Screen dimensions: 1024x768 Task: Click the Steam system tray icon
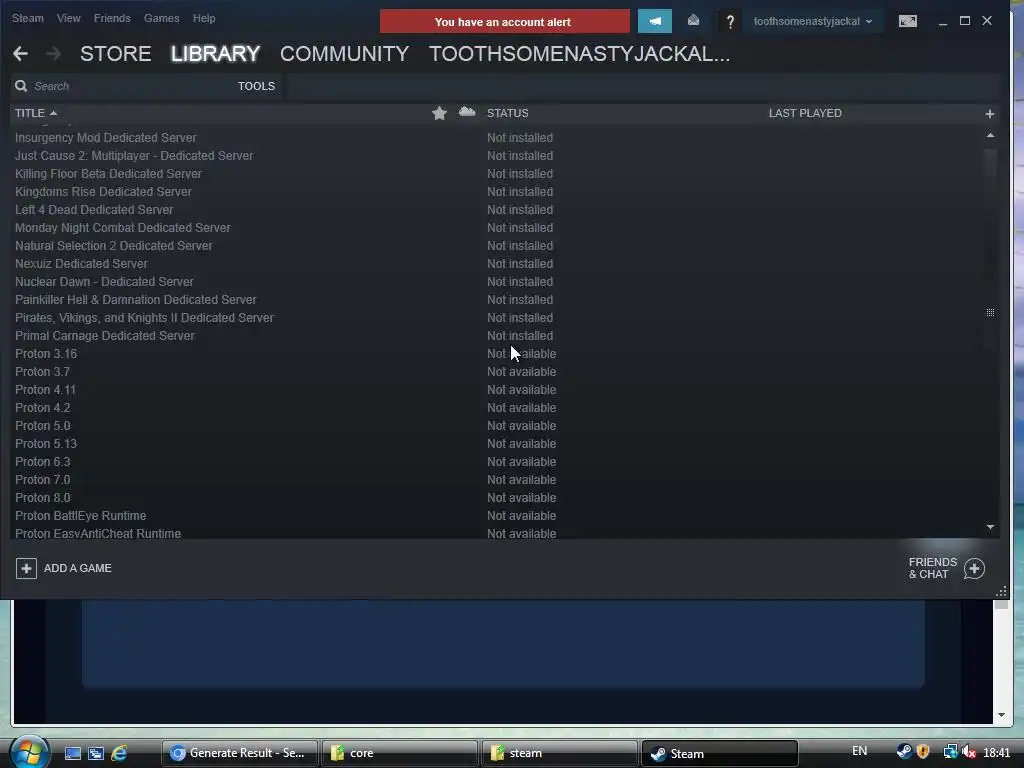(904, 752)
